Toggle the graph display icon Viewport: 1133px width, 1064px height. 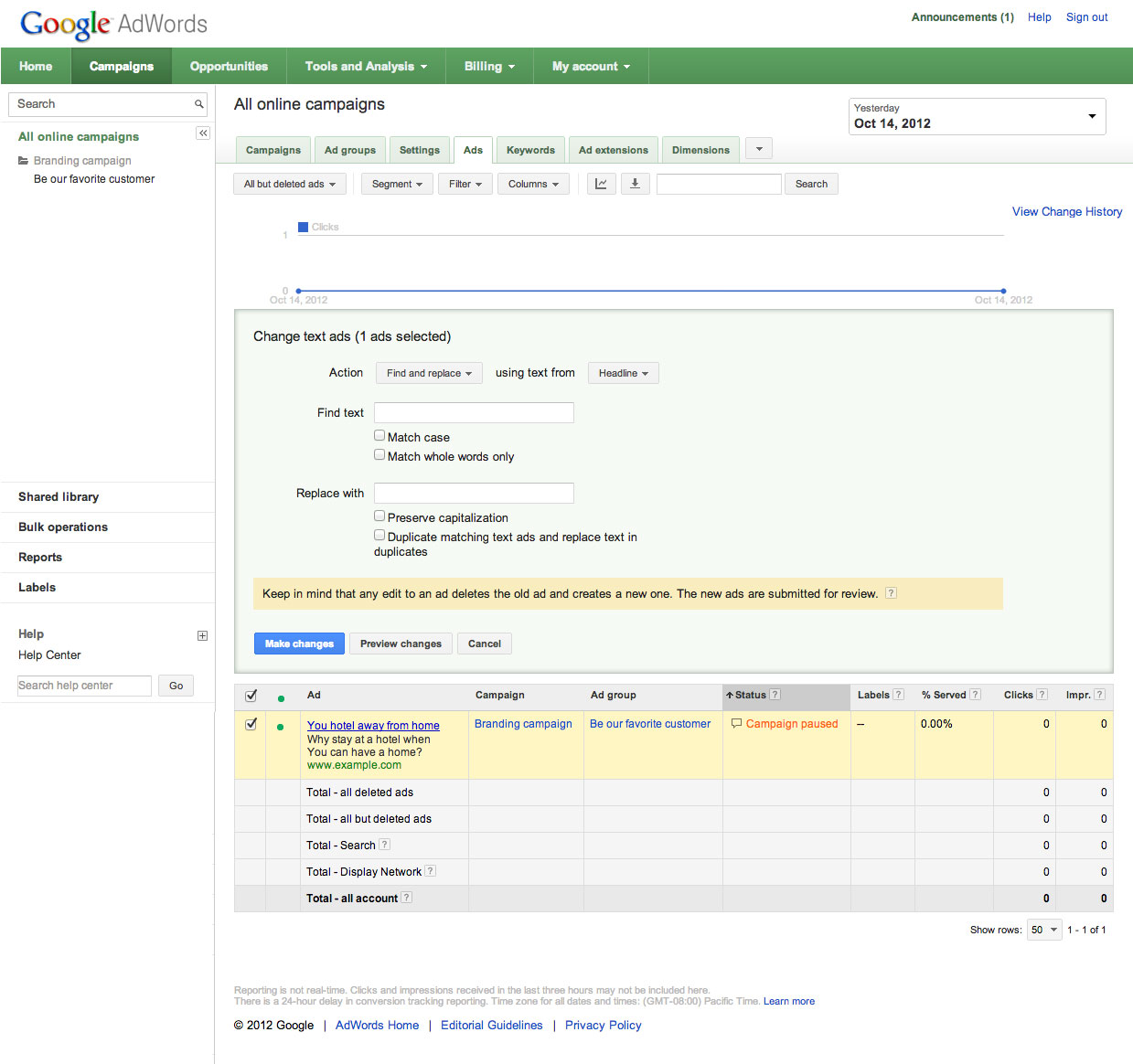coord(601,184)
